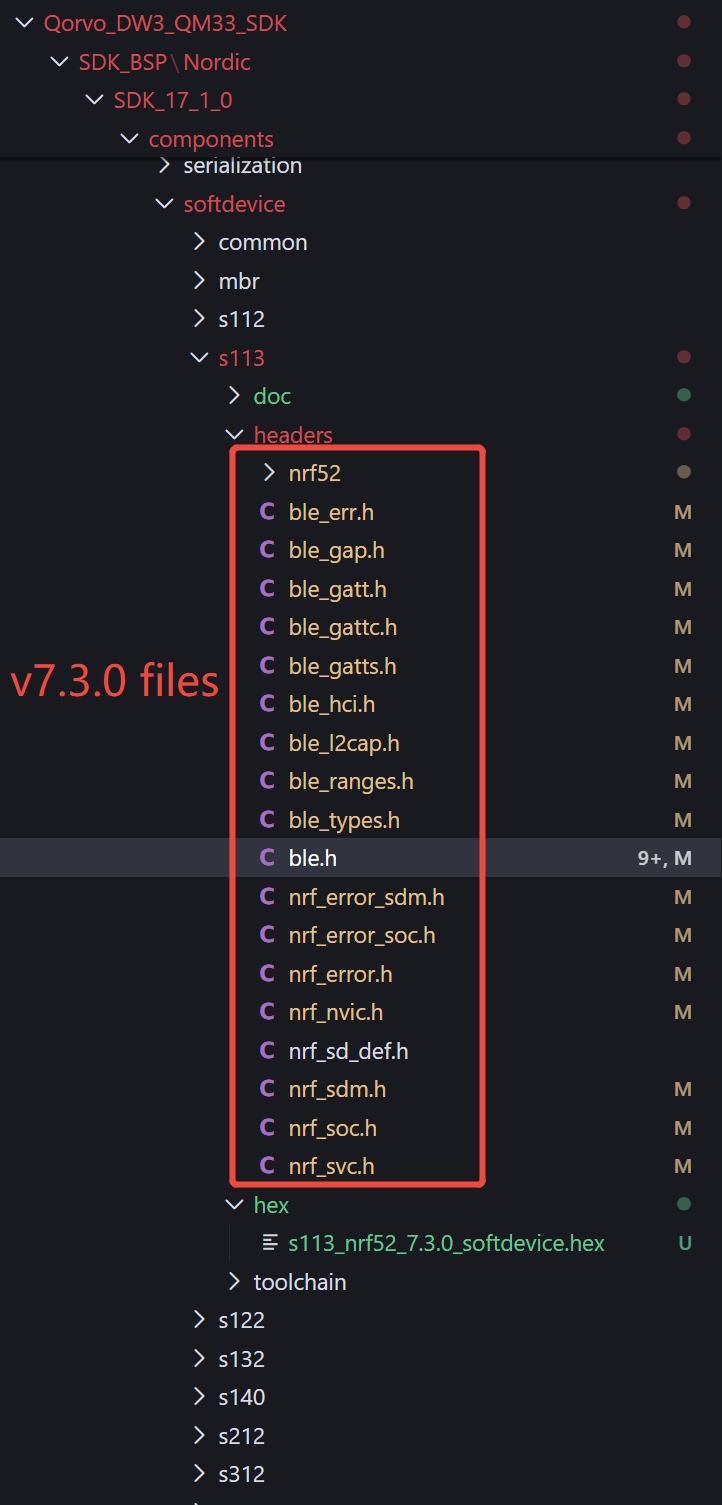The height and width of the screenshot is (1505, 722).
Task: Expand the mbr folder
Action: click(199, 281)
